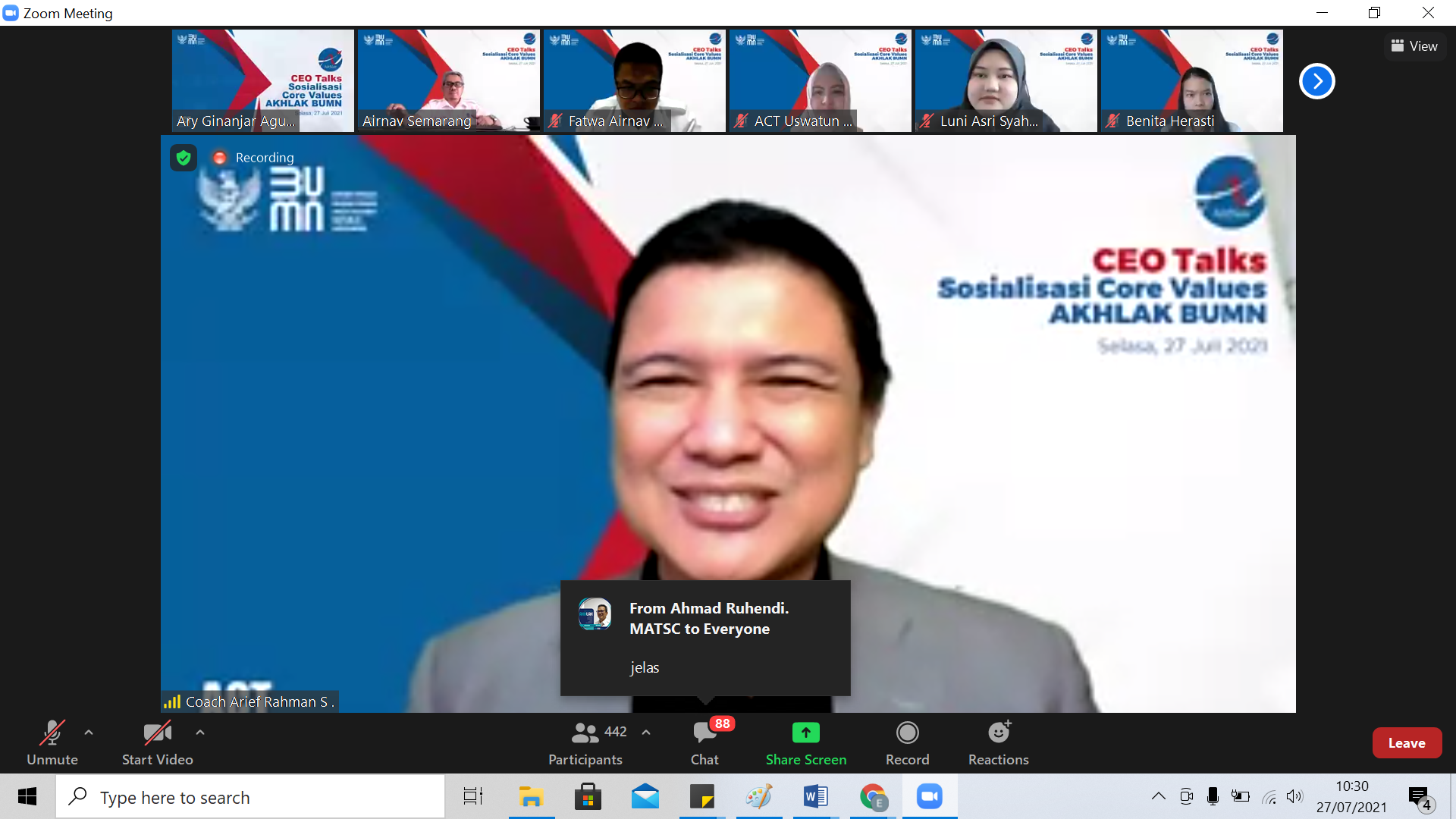The height and width of the screenshot is (819, 1456).
Task: Click the Share Screen icon
Action: 805,733
